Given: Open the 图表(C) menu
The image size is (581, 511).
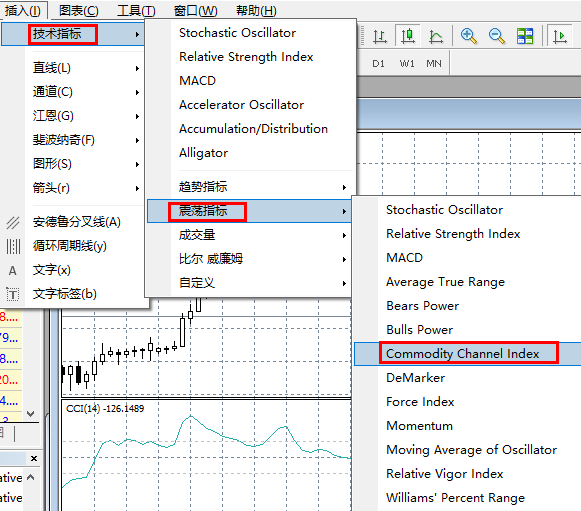Looking at the screenshot, I should (79, 10).
